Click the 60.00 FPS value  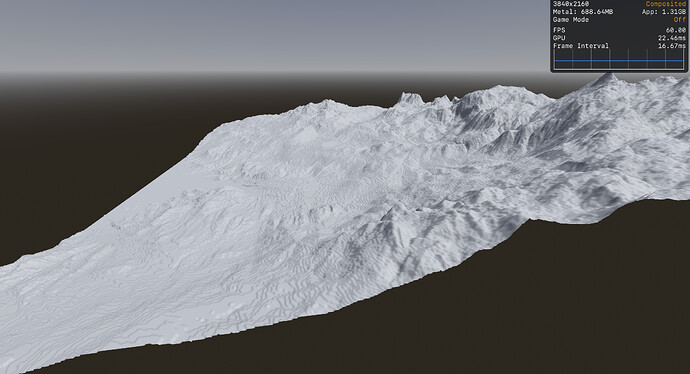point(675,30)
